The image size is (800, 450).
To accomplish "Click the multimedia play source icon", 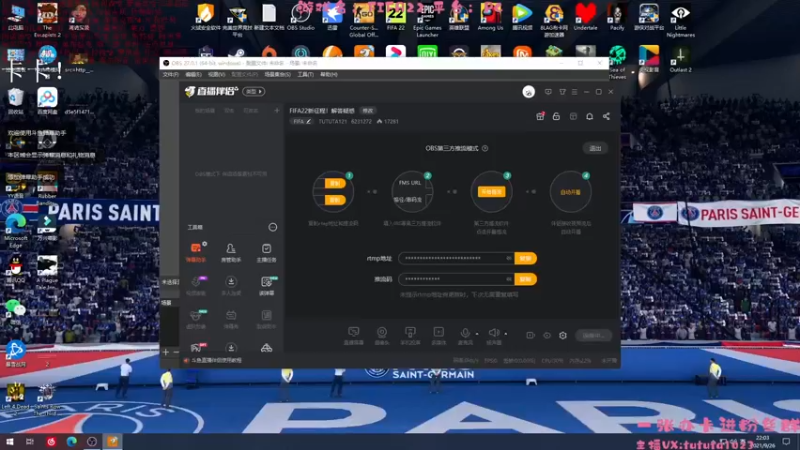I will tap(438, 335).
